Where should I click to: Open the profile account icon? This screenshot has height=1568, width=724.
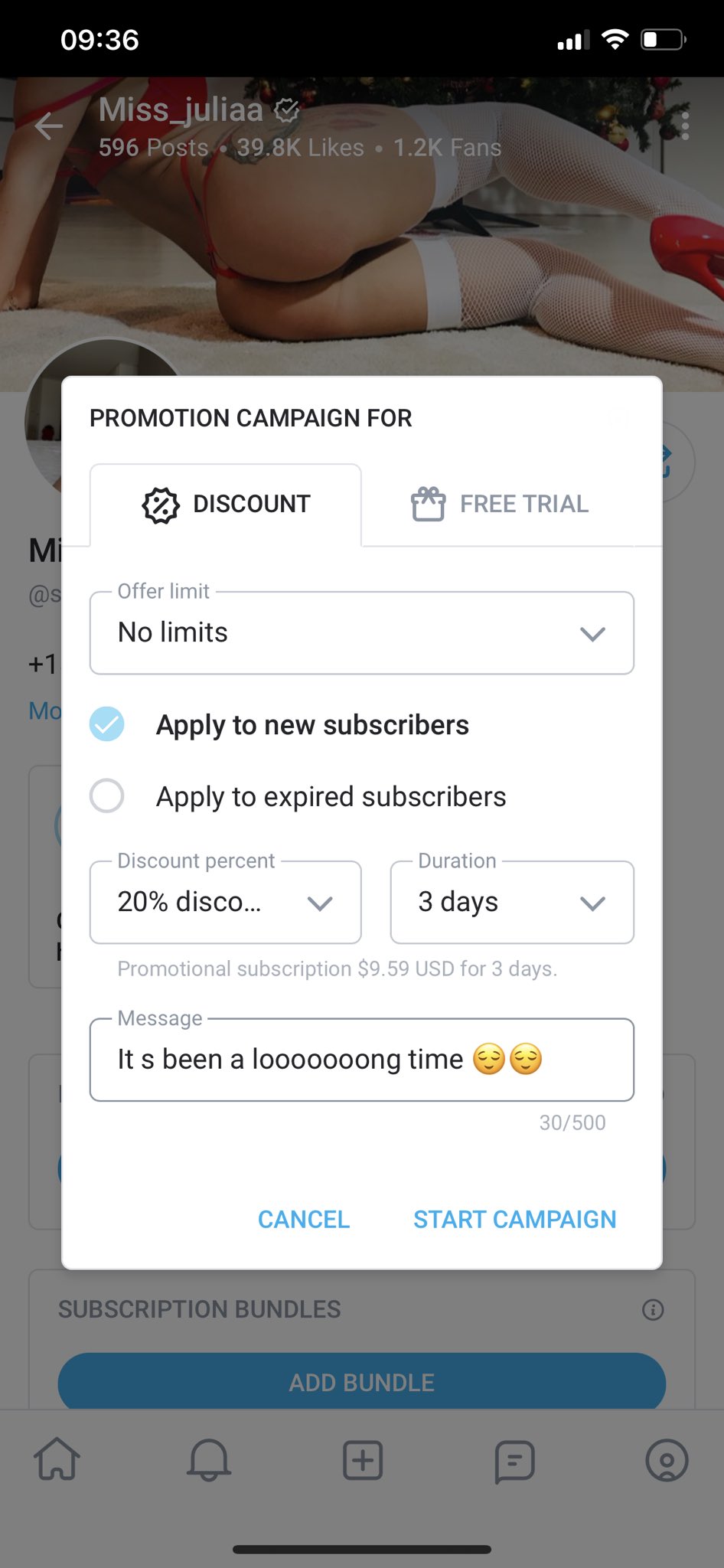tap(667, 1460)
